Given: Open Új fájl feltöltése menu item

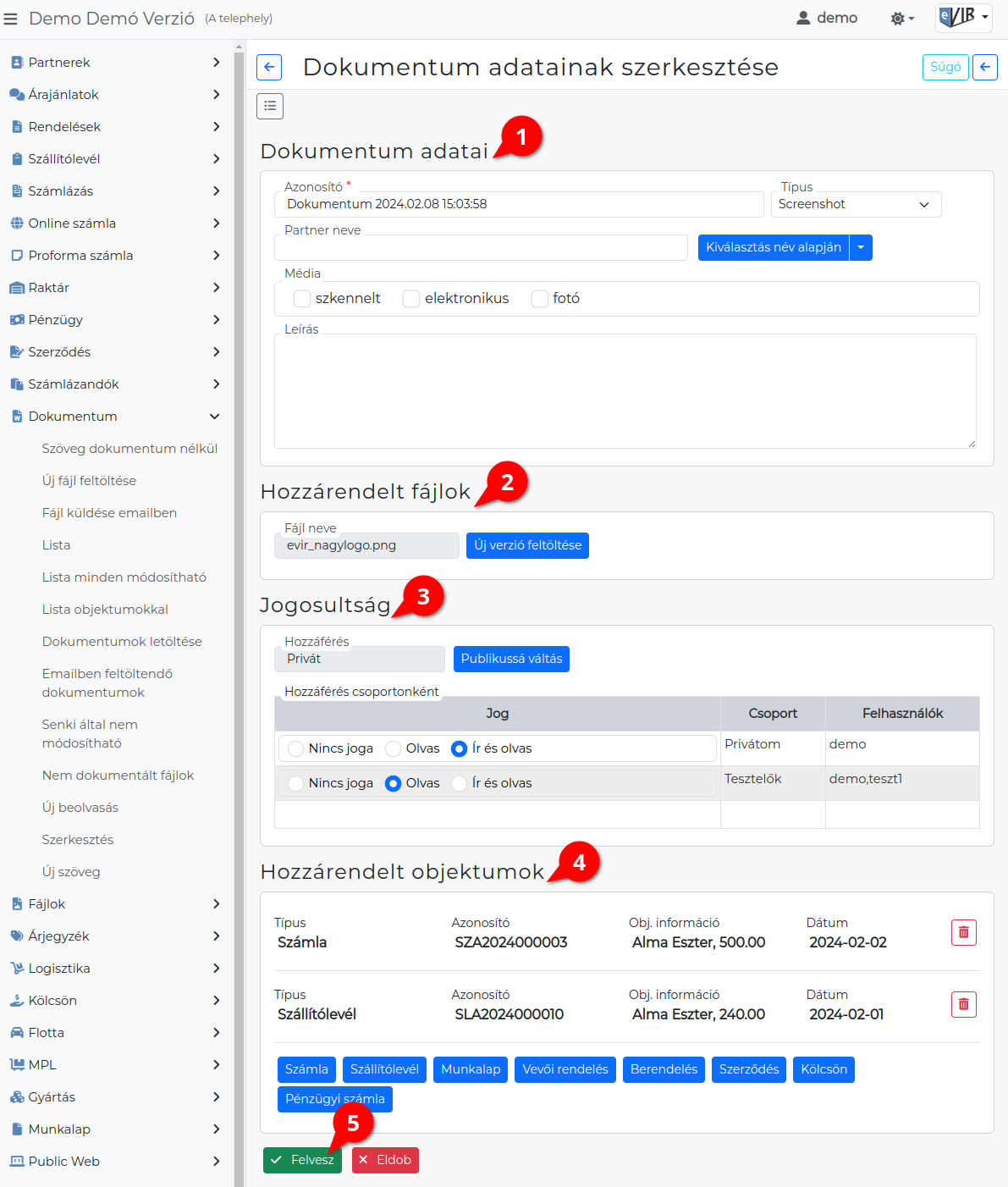Looking at the screenshot, I should 89,481.
